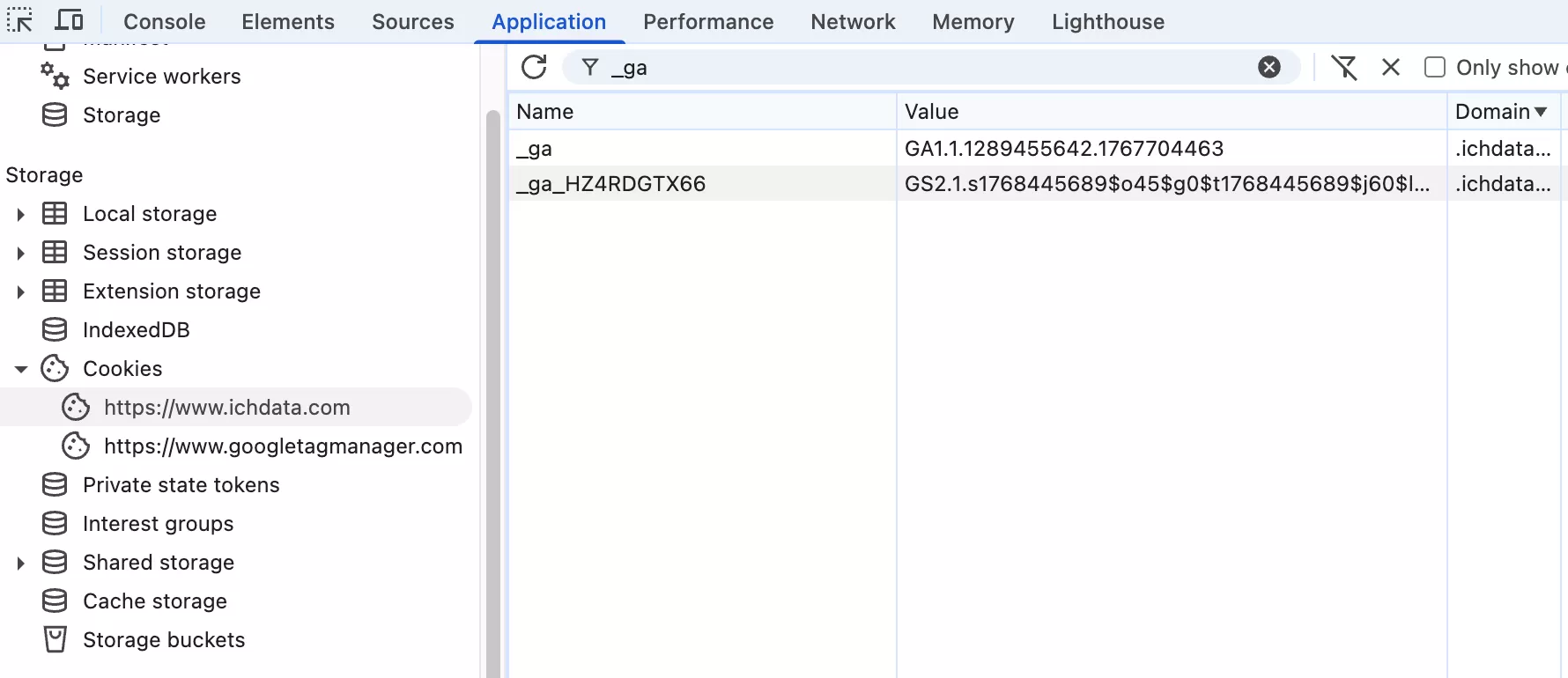Select googletagmanager.com cookies entry
The height and width of the screenshot is (678, 1568).
pos(282,446)
